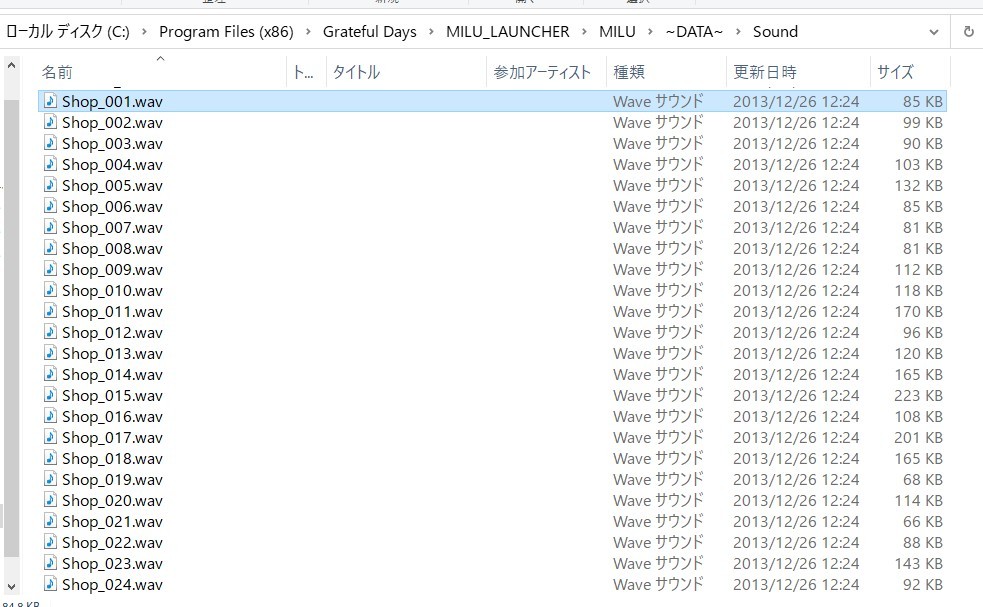Select the Shop_012.wav audio icon

(50, 332)
